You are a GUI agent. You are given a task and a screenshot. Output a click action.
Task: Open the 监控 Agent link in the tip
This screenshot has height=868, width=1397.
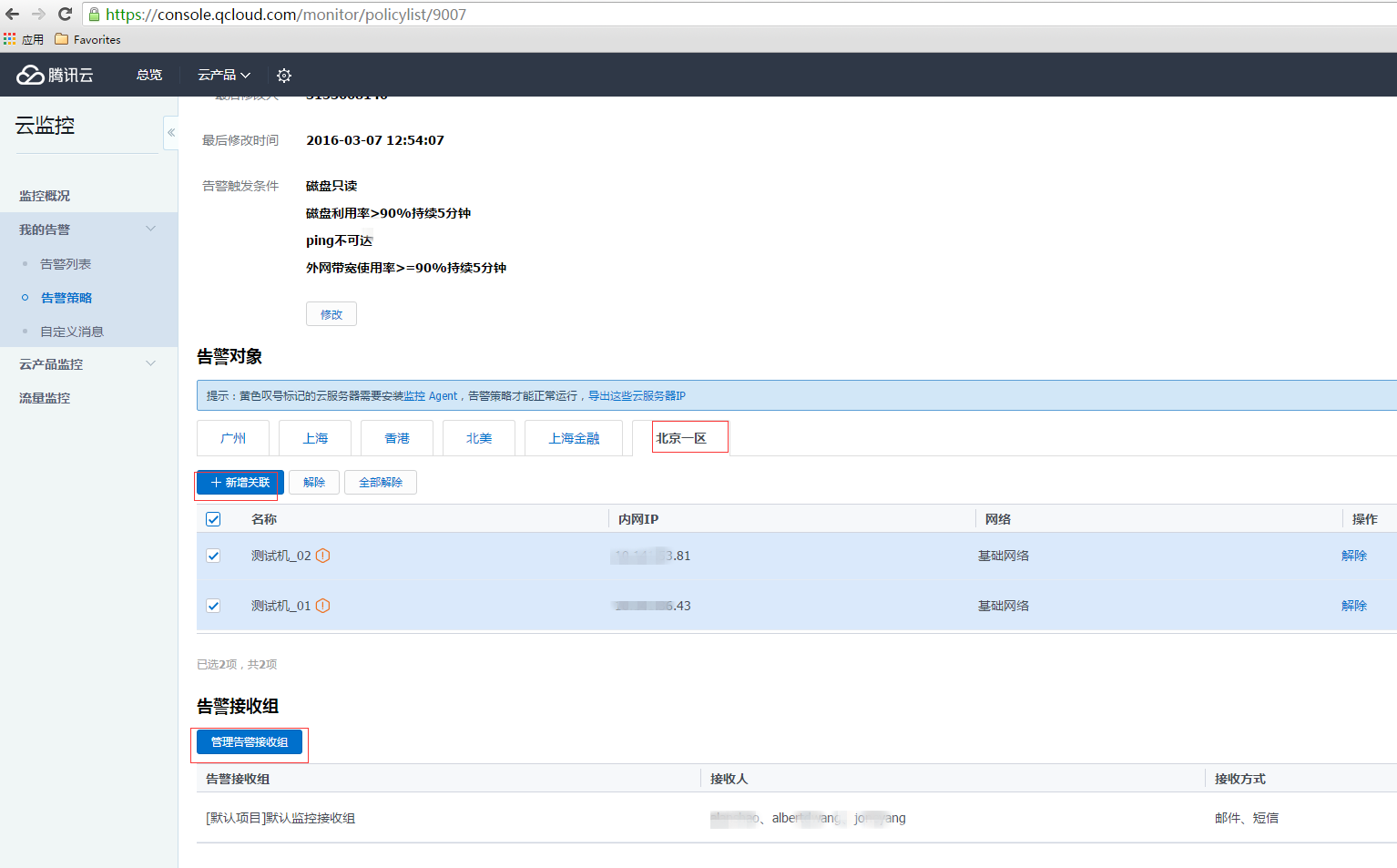[431, 396]
